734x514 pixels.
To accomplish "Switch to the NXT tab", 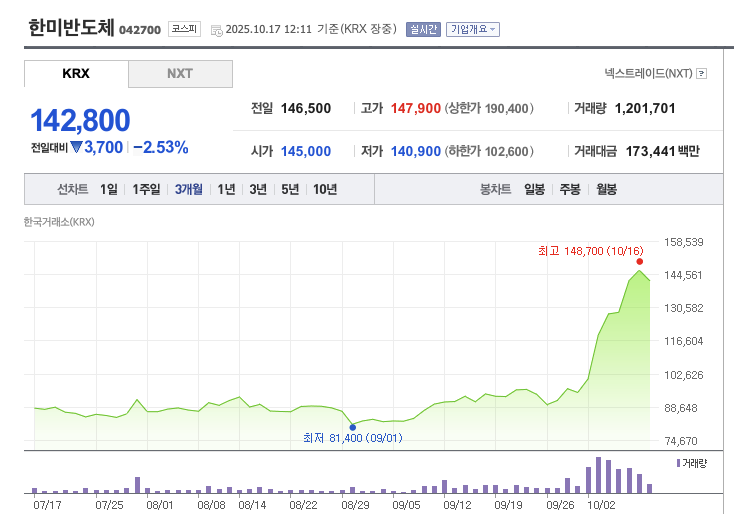I will pyautogui.click(x=180, y=74).
